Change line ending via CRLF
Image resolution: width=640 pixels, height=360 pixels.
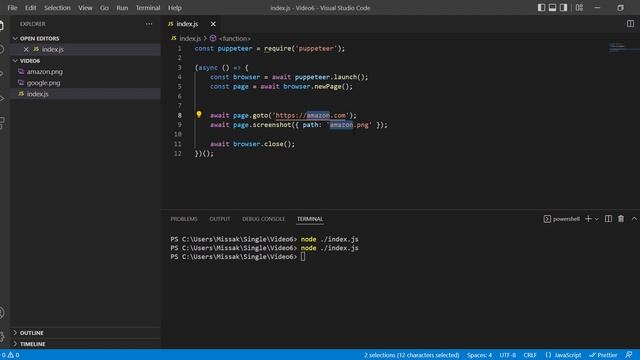click(x=530, y=355)
